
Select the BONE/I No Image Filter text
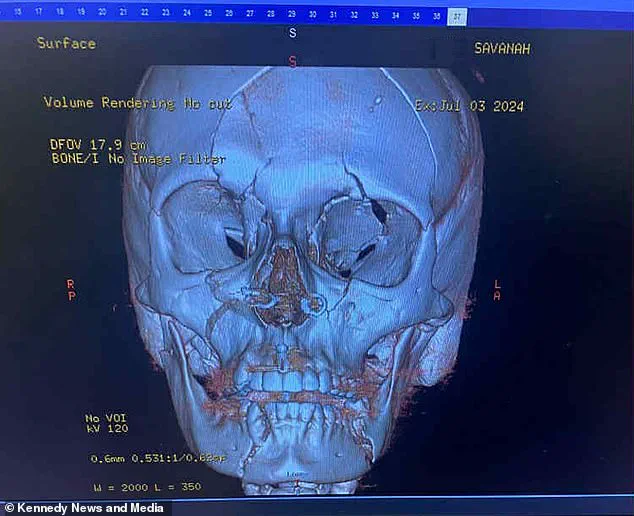click(137, 159)
